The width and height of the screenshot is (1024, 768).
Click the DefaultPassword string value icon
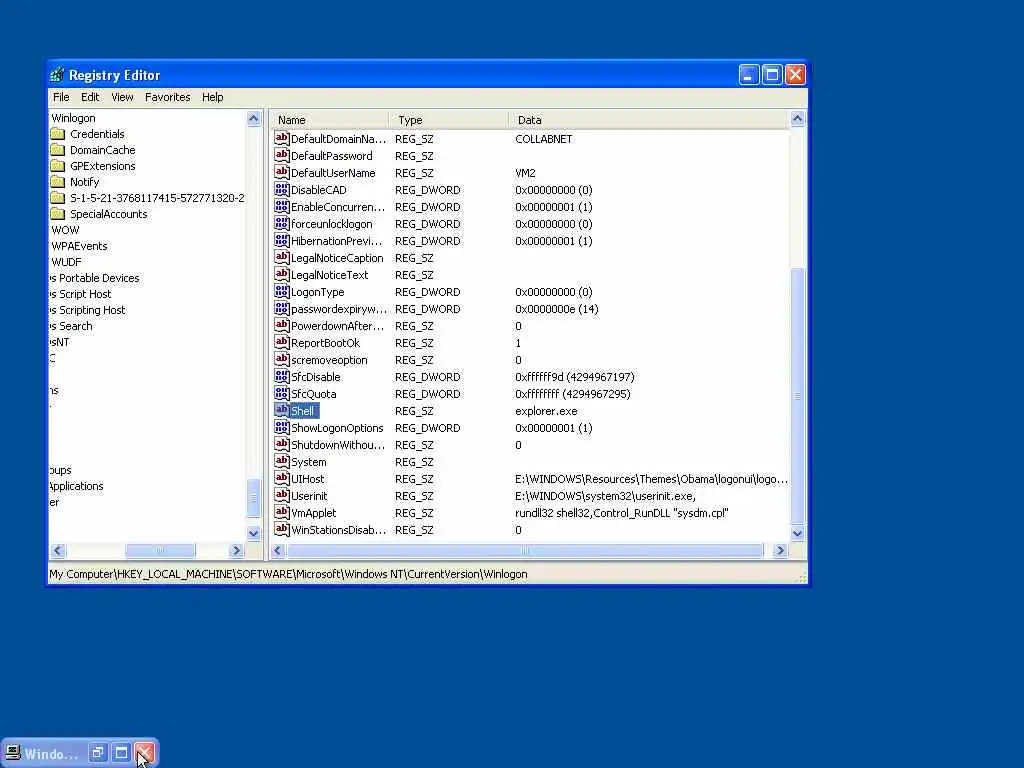(x=281, y=155)
